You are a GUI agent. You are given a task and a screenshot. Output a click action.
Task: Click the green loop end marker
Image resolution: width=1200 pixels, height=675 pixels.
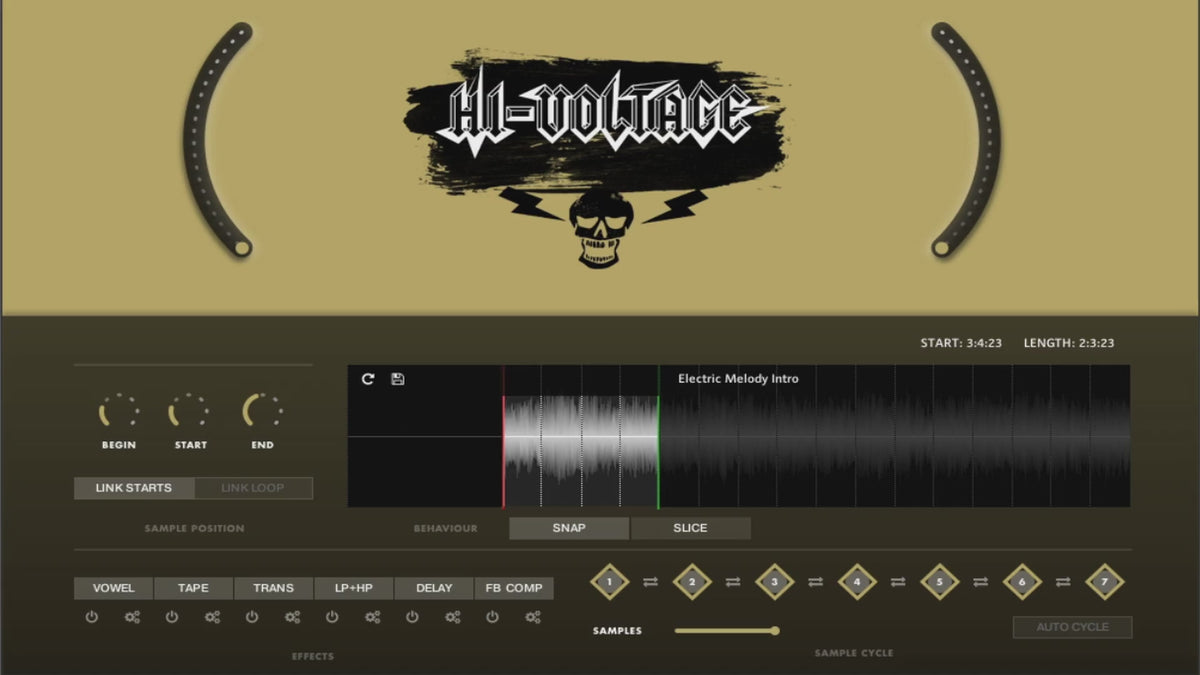(659, 437)
